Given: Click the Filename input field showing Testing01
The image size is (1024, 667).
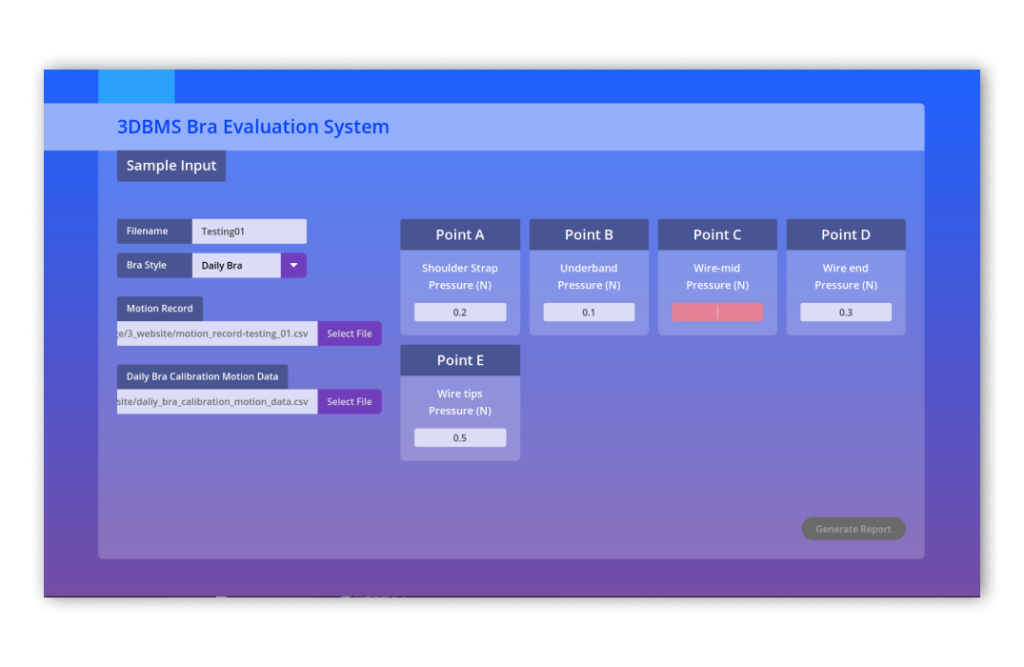Looking at the screenshot, I should pos(249,231).
